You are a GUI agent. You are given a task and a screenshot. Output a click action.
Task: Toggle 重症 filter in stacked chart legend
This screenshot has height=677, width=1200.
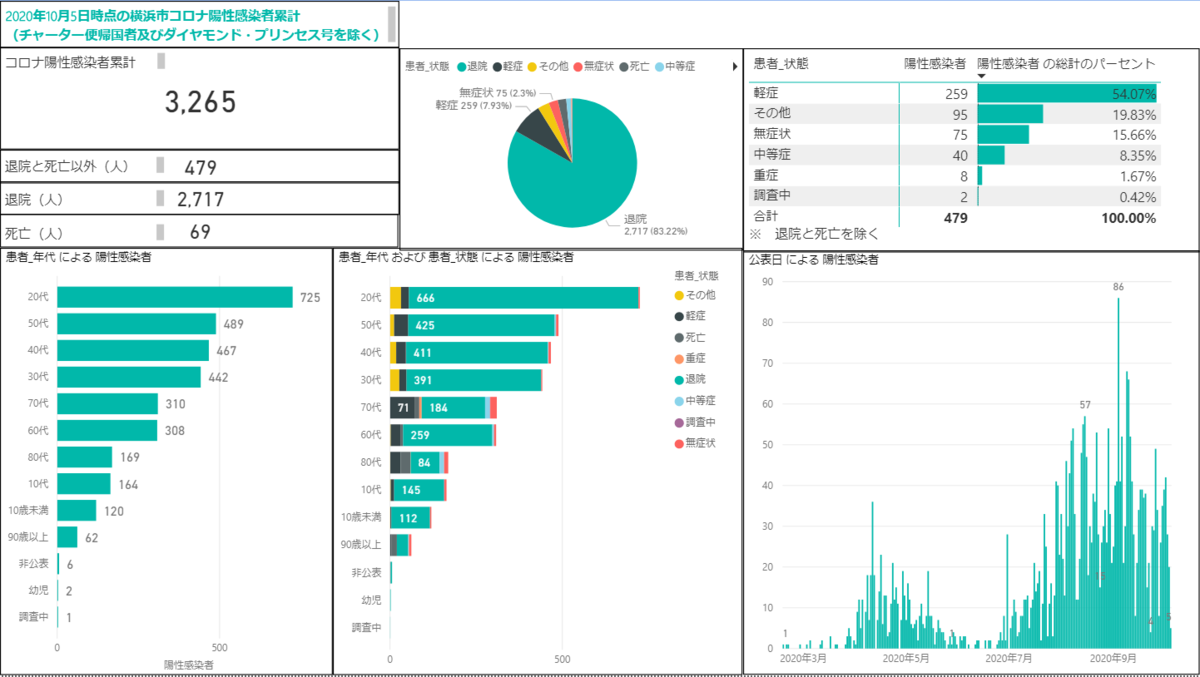[679, 358]
